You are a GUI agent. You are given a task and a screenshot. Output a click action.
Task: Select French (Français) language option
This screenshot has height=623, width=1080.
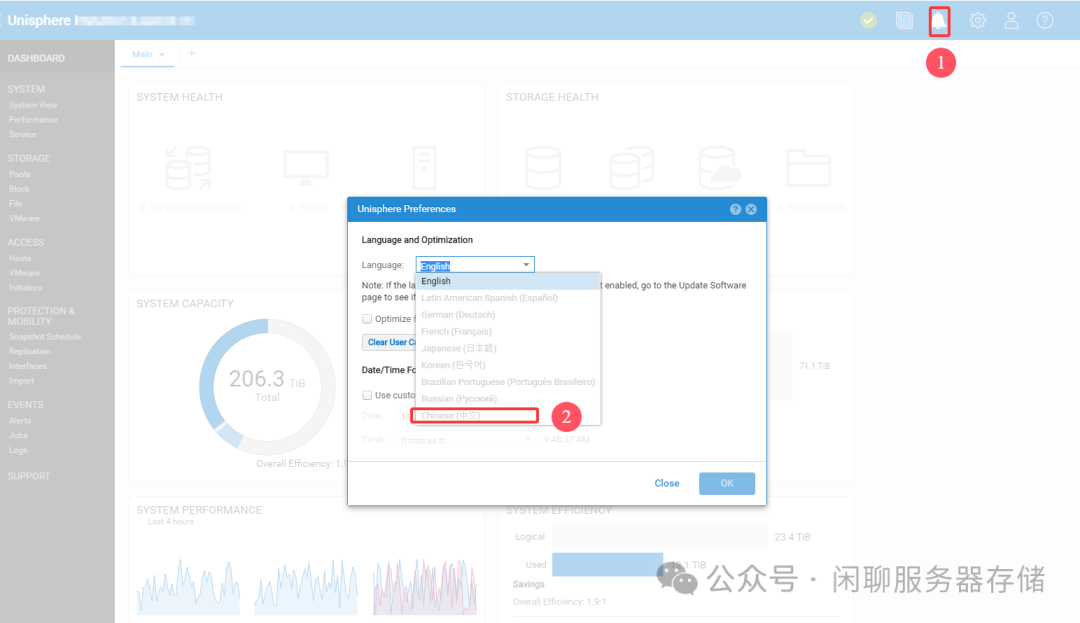click(x=508, y=331)
